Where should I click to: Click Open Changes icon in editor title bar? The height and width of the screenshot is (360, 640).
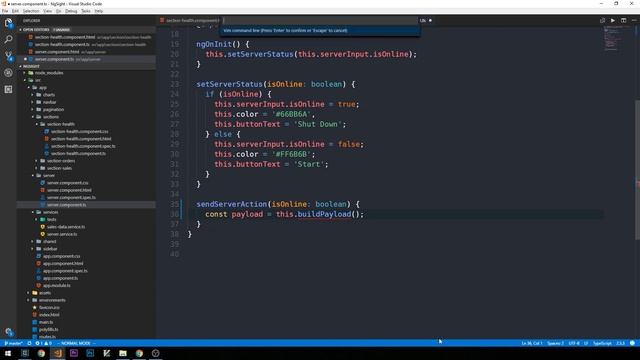tap(602, 20)
